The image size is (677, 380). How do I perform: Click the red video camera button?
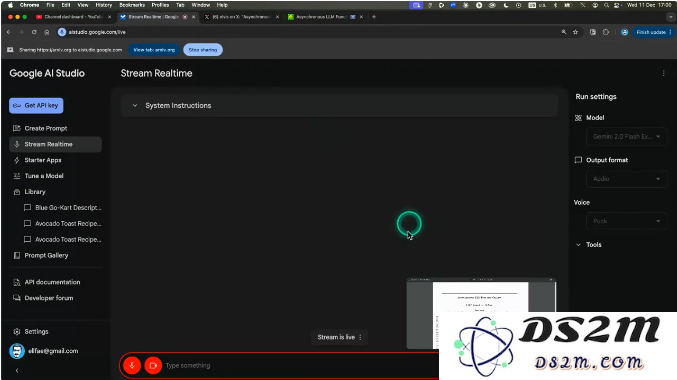(153, 365)
